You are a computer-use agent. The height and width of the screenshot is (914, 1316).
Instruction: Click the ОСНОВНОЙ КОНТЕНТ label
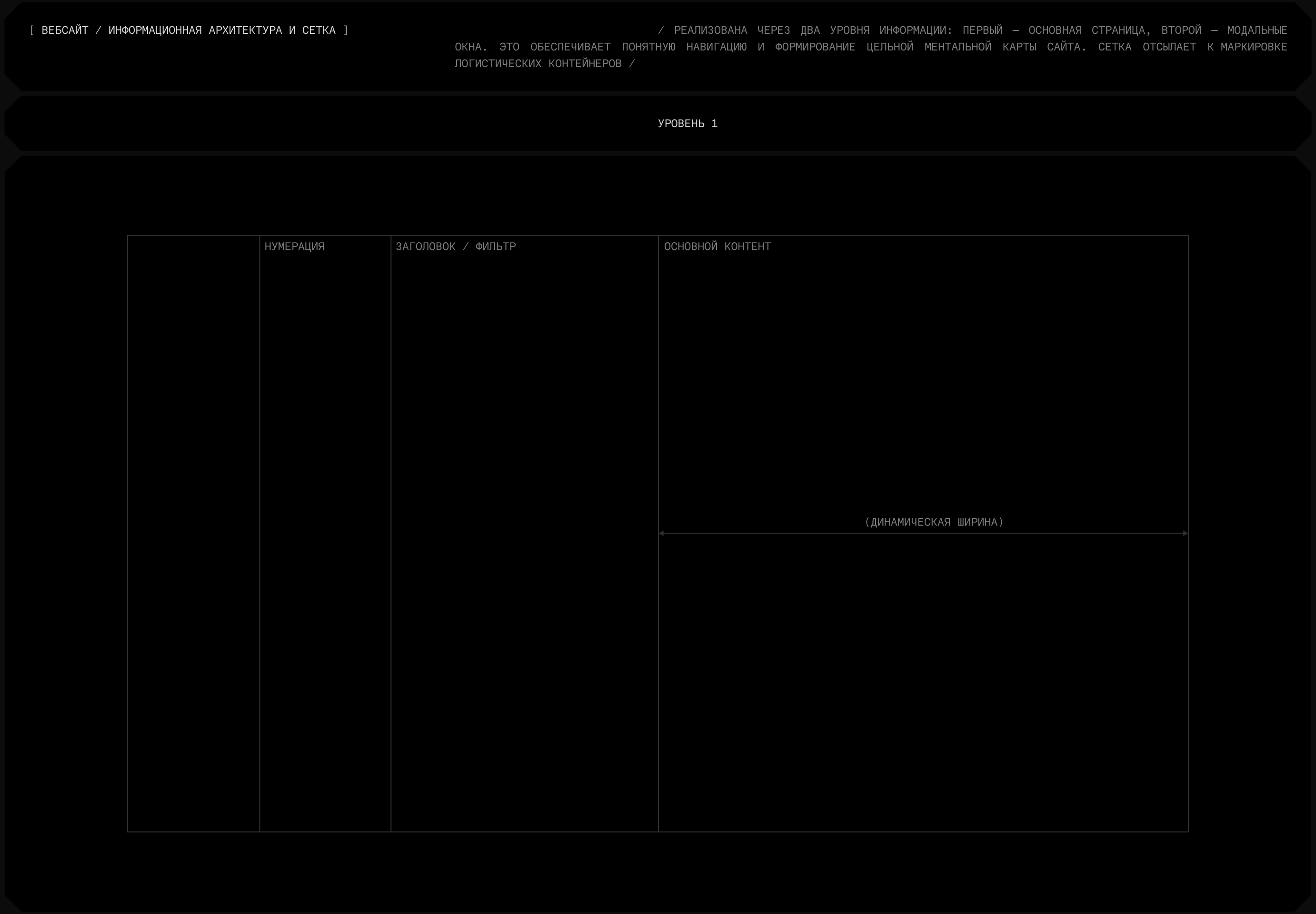point(717,247)
